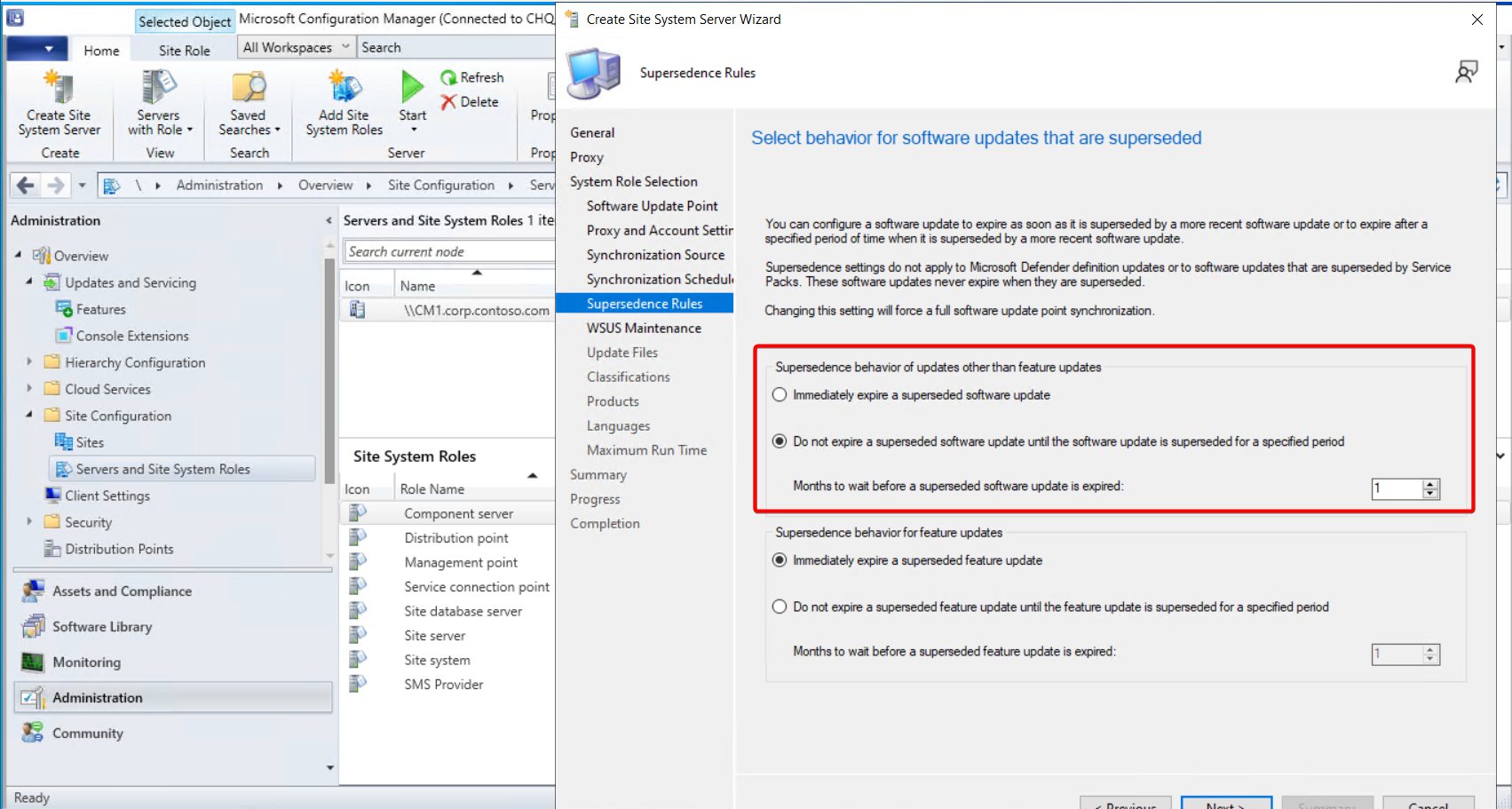Click the Management point role icon
1512x809 pixels.
358,562
